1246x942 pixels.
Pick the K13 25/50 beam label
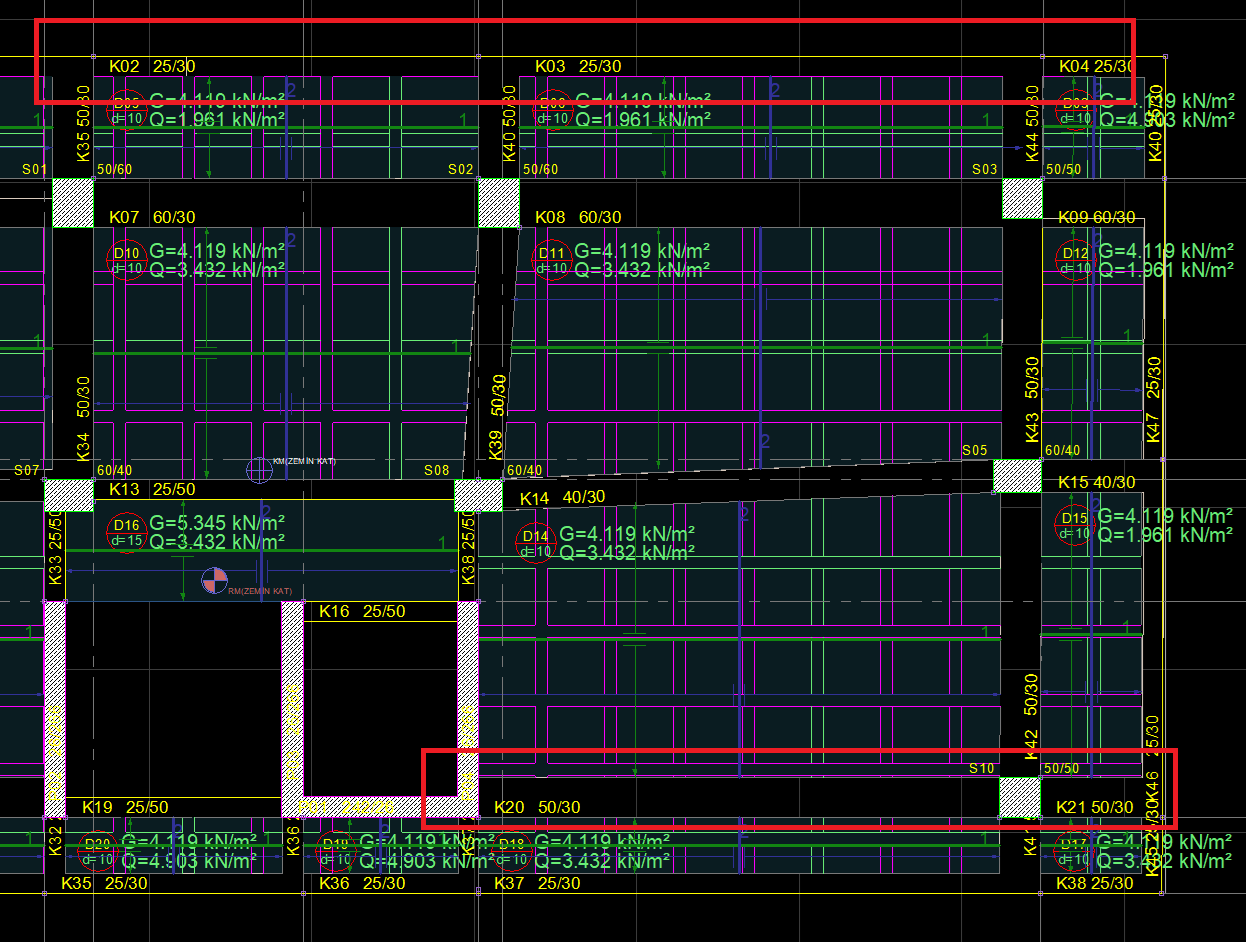[x=152, y=489]
